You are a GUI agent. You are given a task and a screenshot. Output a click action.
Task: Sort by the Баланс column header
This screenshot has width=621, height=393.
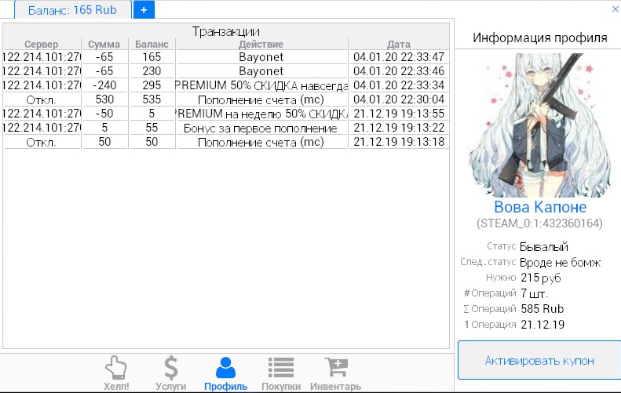[x=152, y=44]
